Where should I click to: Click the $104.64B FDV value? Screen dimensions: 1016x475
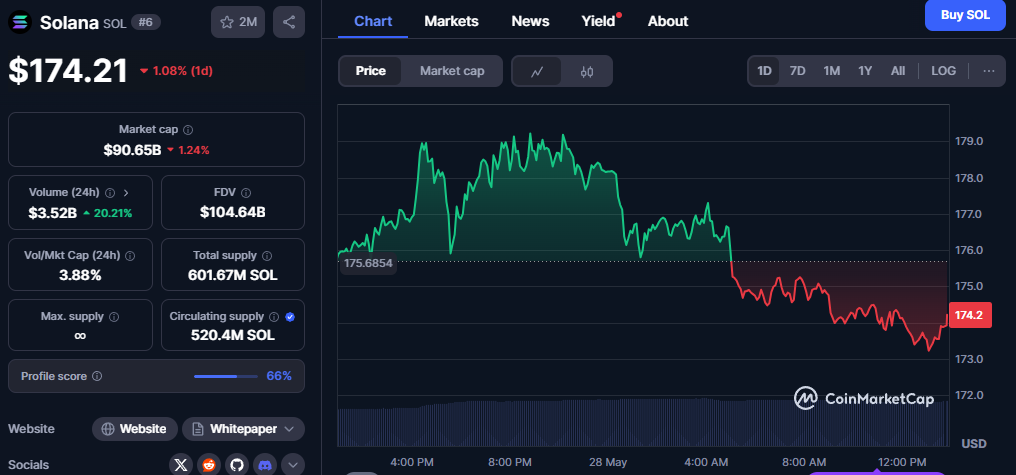[x=233, y=212]
